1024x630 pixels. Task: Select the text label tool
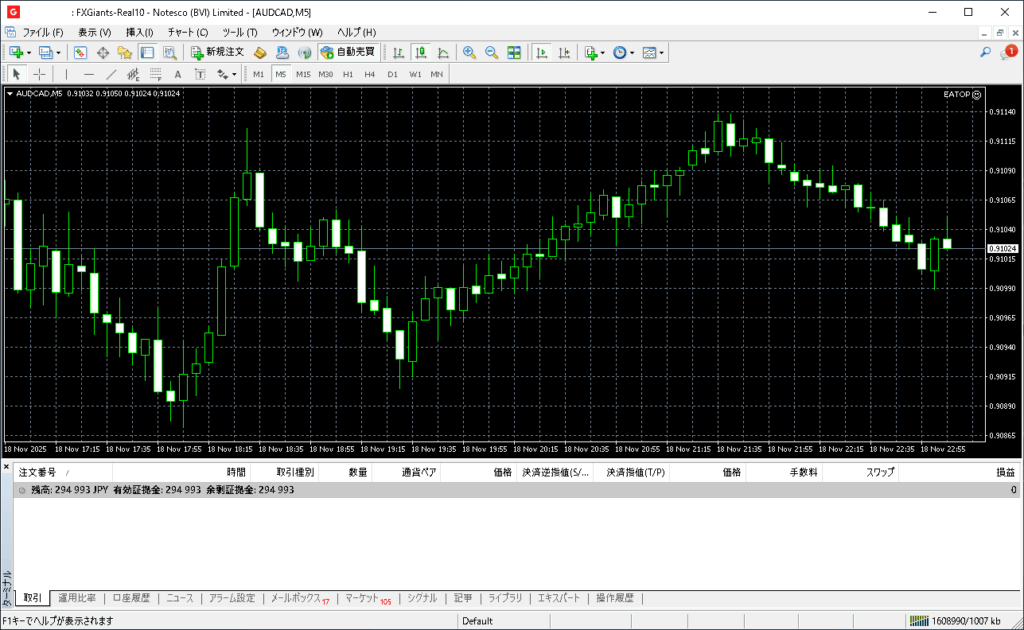point(178,74)
